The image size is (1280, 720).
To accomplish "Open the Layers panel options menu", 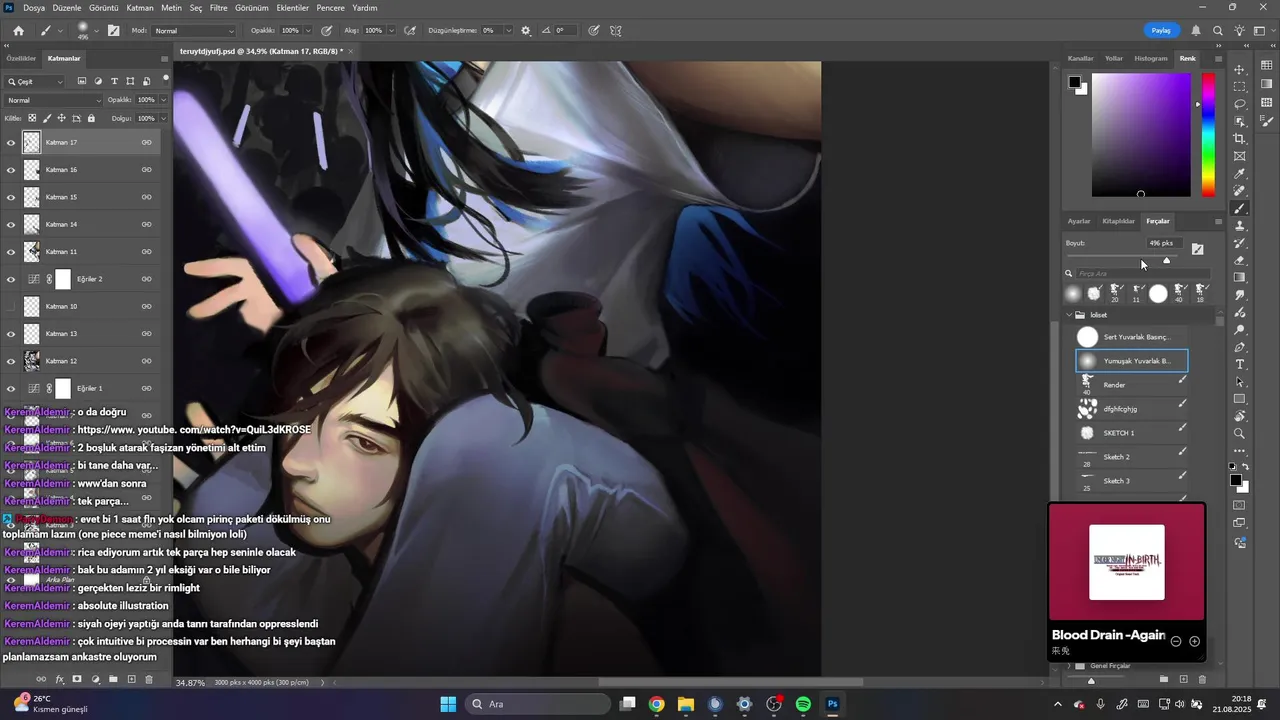I will click(165, 58).
